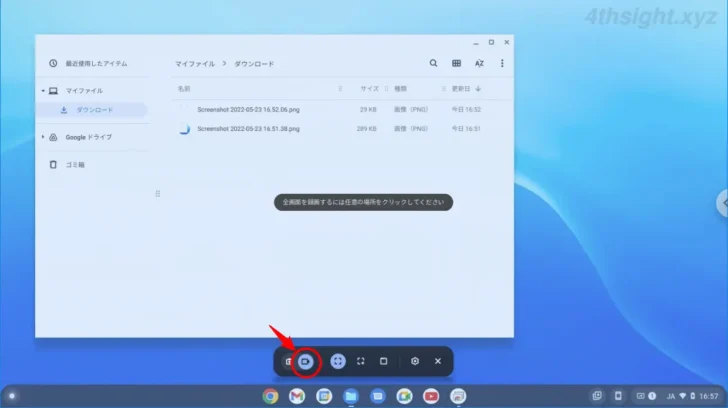Open the holding space tray icon
This screenshot has height=408, width=728.
(x=597, y=396)
